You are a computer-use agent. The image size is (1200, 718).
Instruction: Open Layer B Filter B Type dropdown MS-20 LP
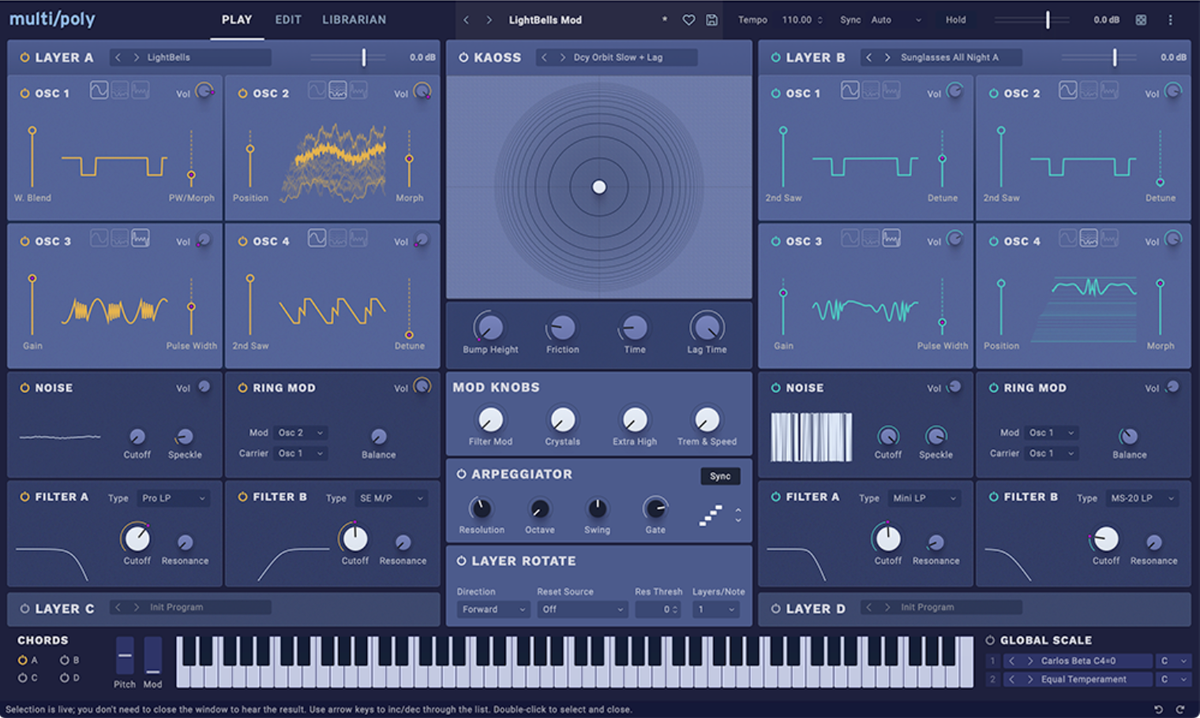[1142, 498]
